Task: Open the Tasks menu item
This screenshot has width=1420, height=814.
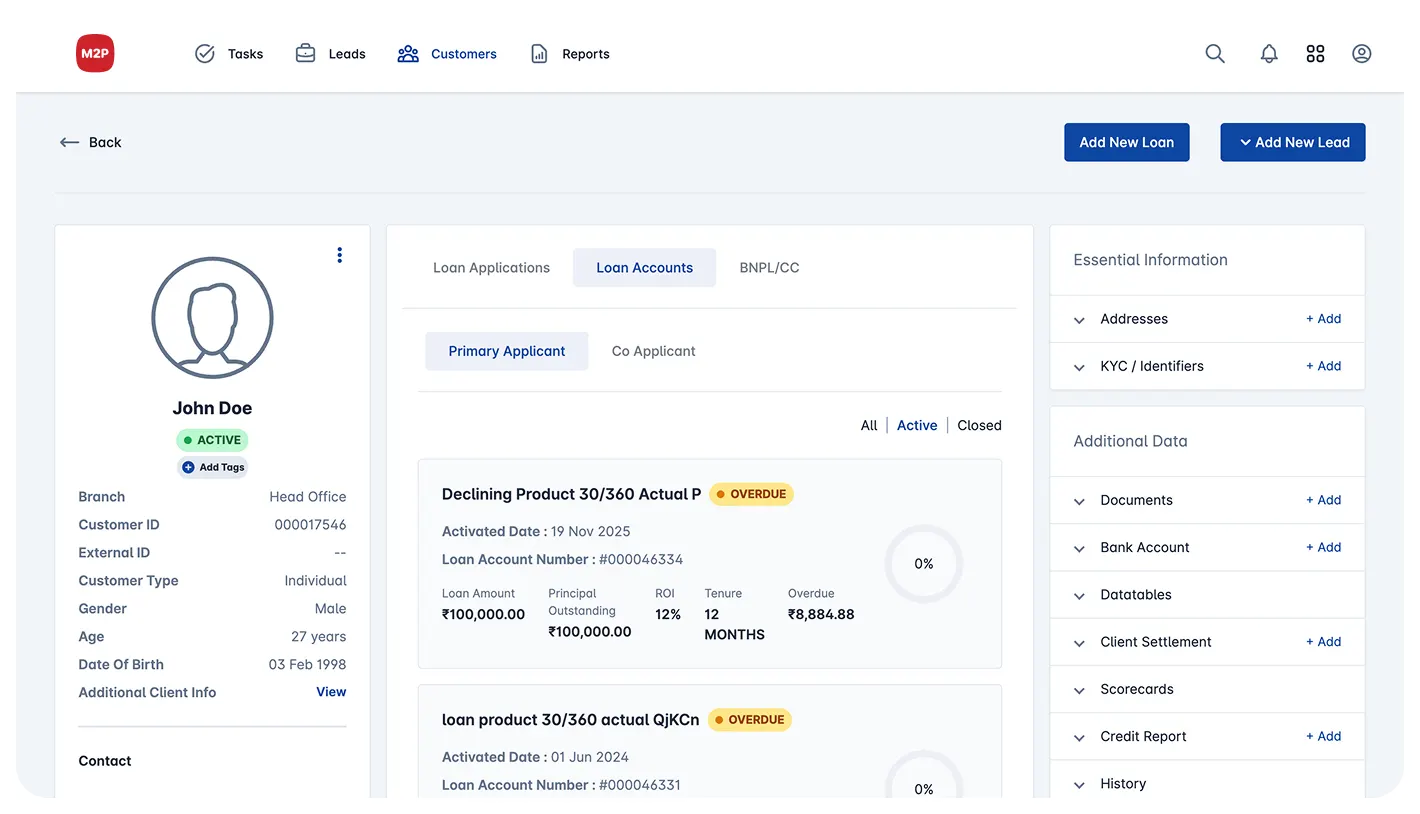Action: [x=229, y=54]
